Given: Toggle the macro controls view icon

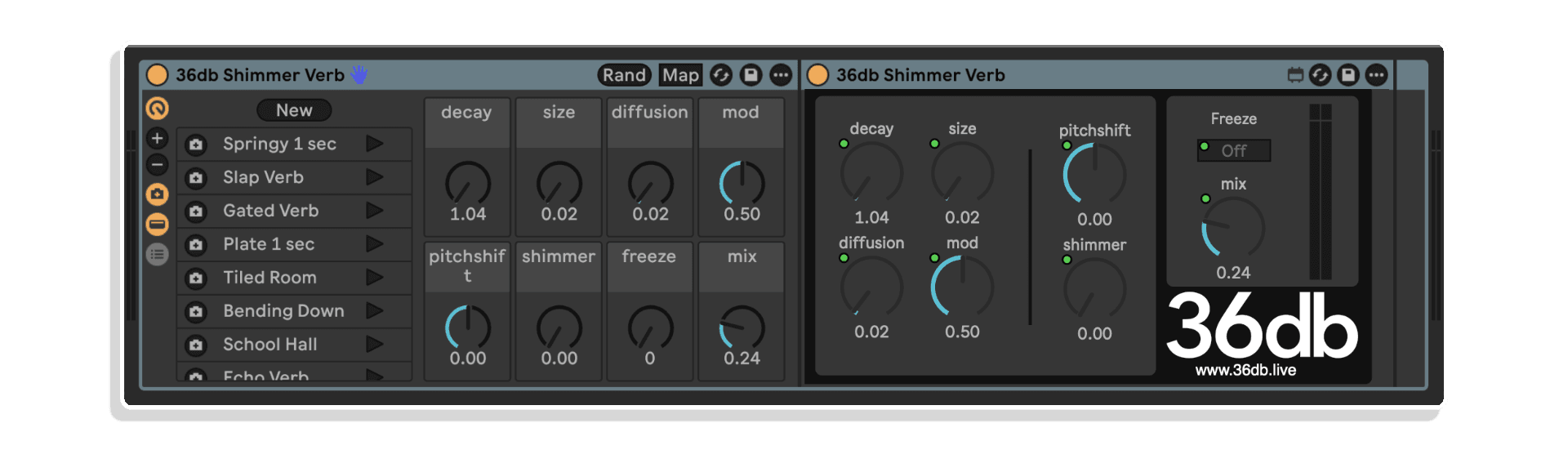Looking at the screenshot, I should pyautogui.click(x=157, y=108).
